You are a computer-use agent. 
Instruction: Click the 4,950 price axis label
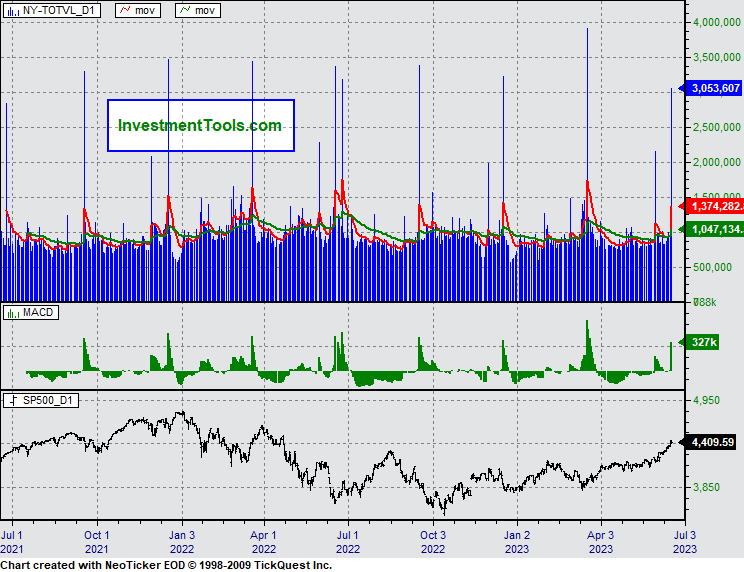(x=706, y=400)
